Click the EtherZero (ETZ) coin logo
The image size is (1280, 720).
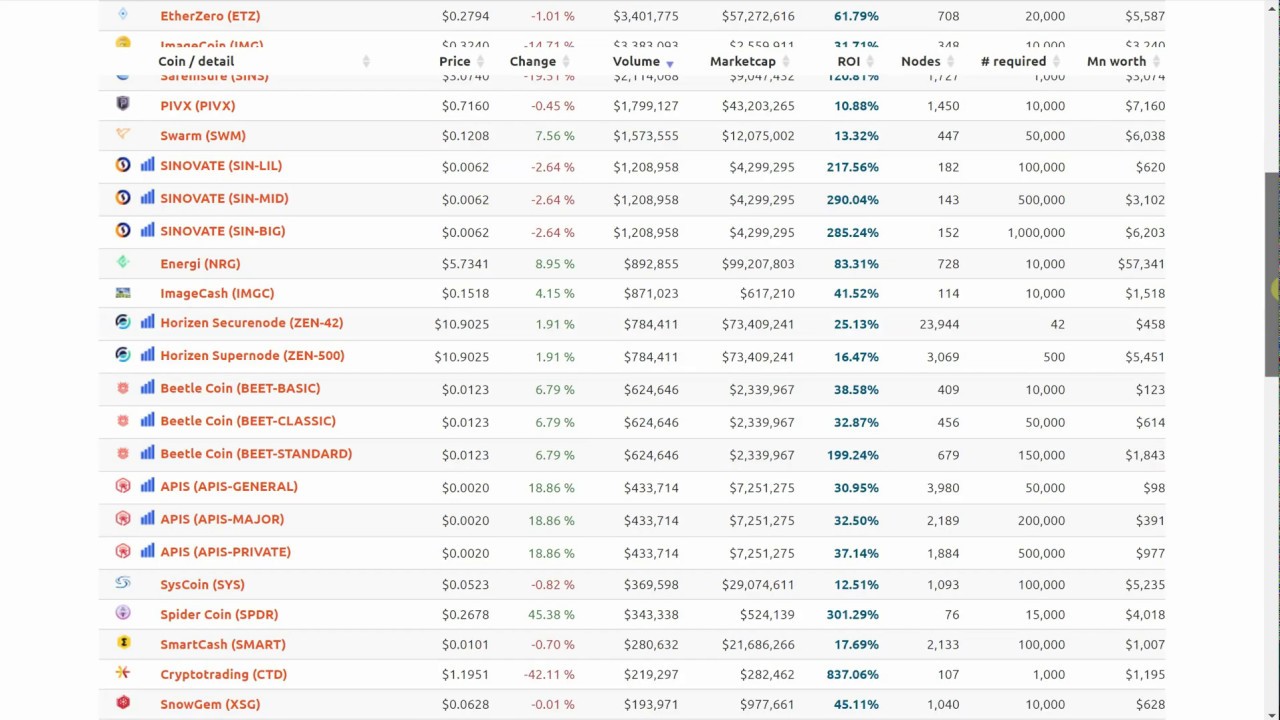pyautogui.click(x=123, y=14)
